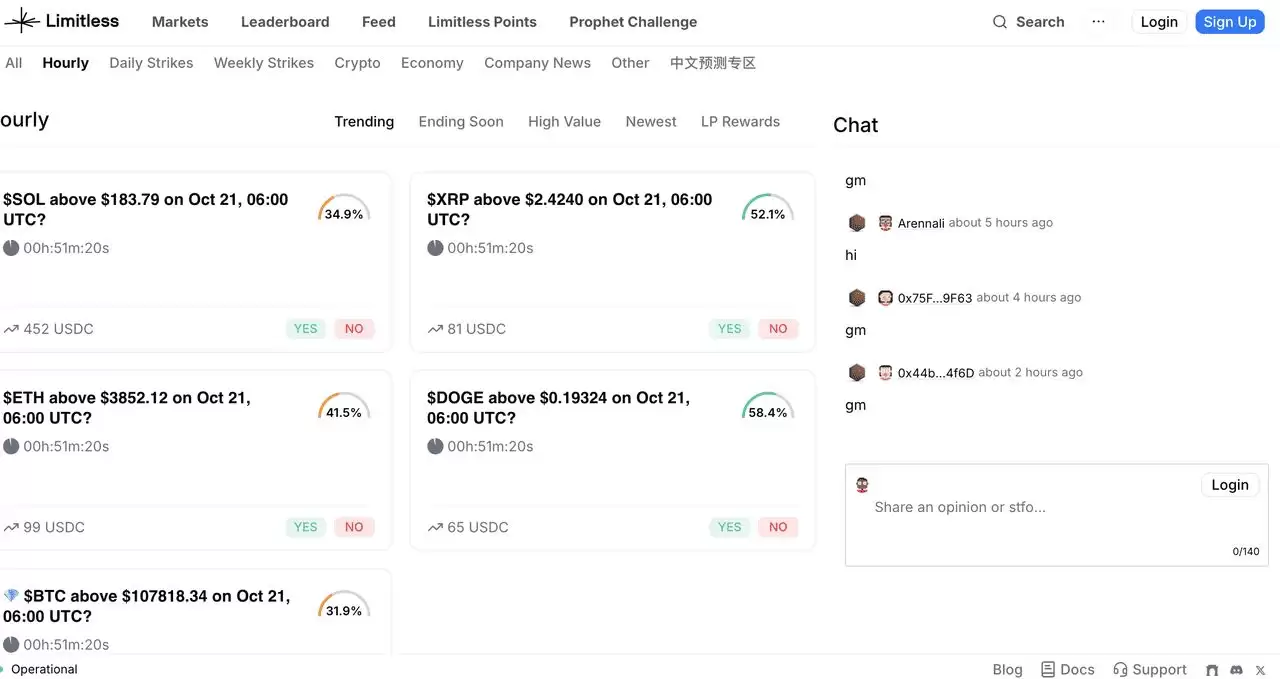Click the Sign Up button

(1229, 21)
